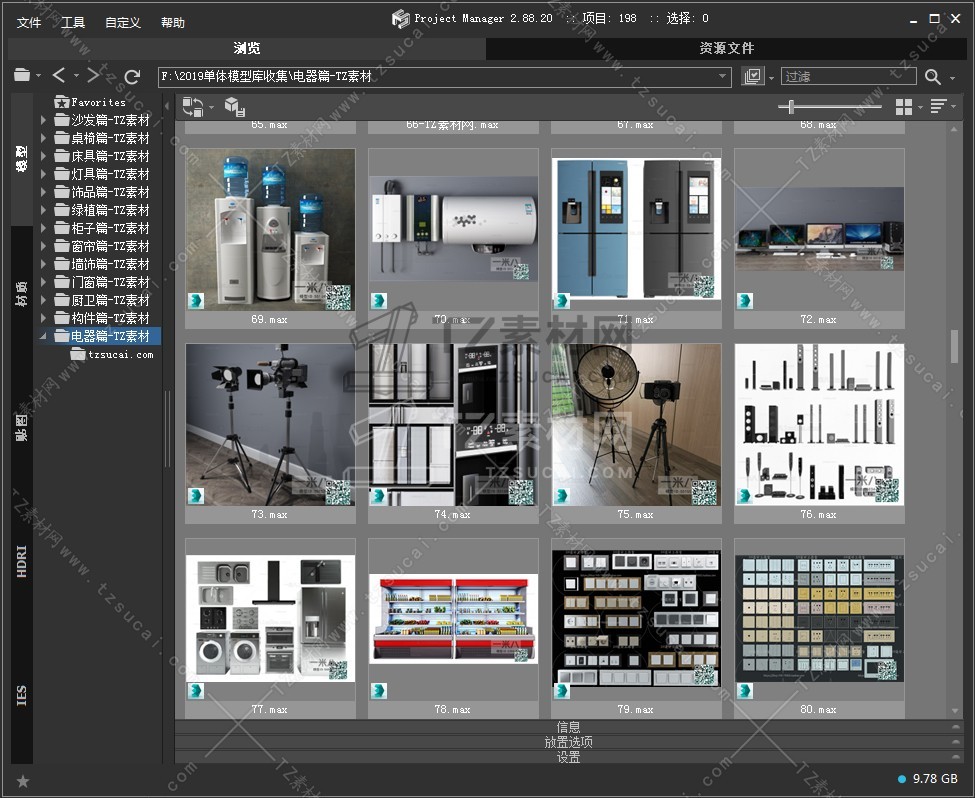
Task: Click the thumbnail grid view icon
Action: click(x=904, y=107)
